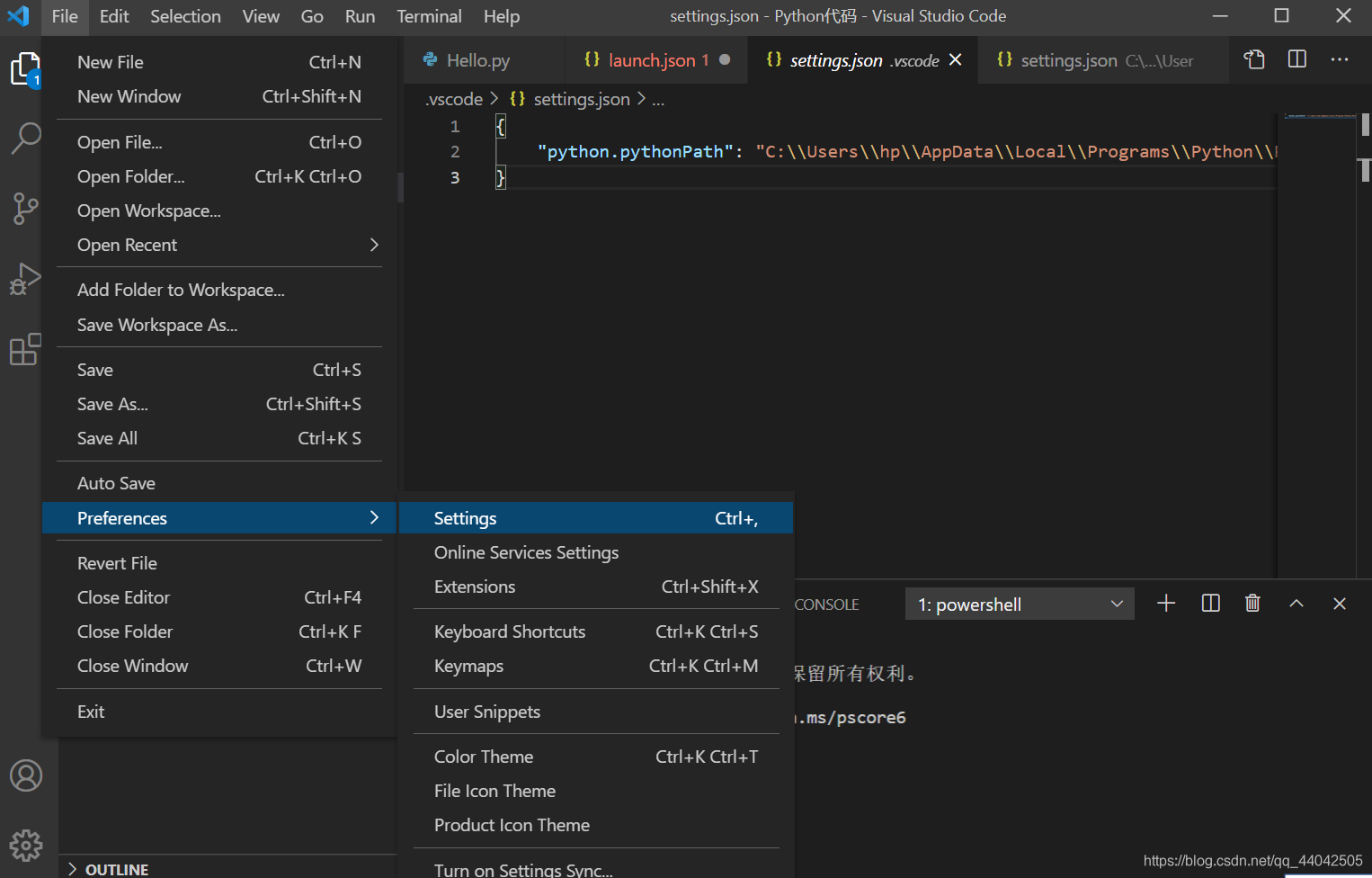Open the Explorer view in activity bar
The image size is (1372, 878).
tap(25, 69)
